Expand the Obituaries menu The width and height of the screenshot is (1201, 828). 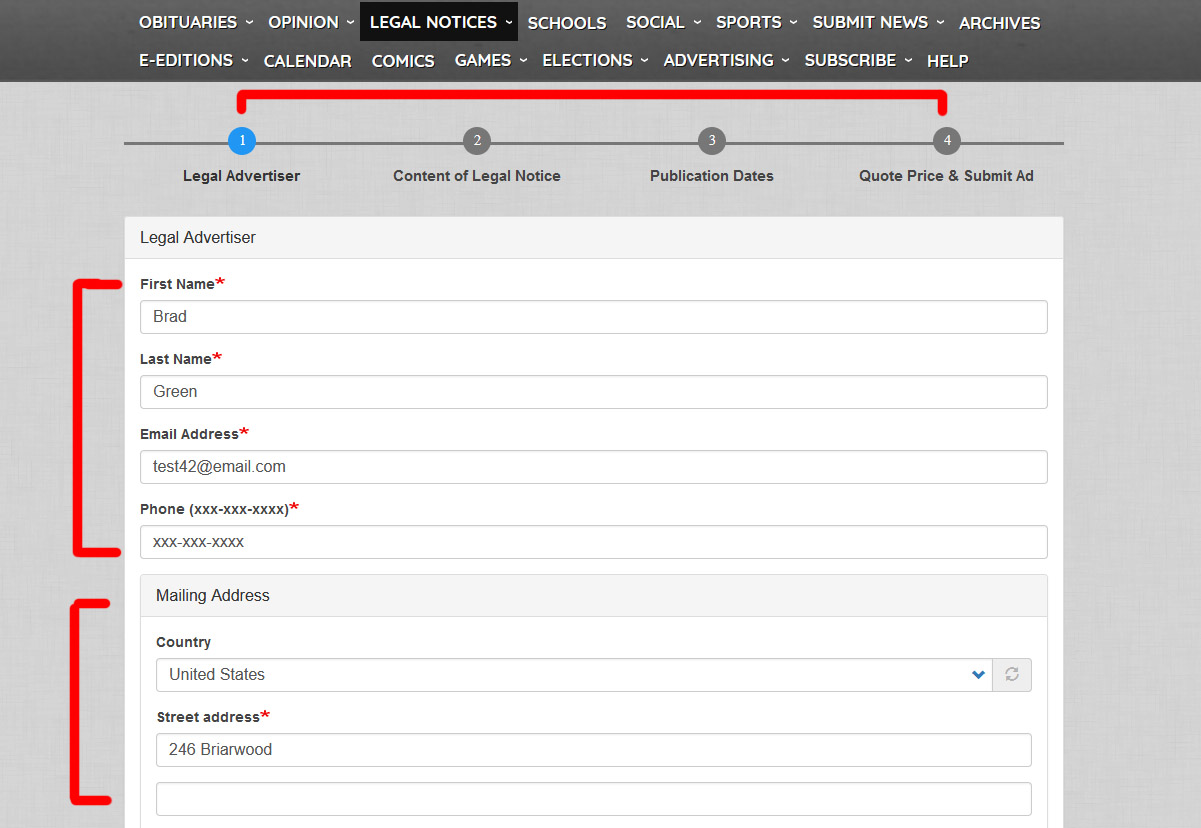click(x=195, y=22)
